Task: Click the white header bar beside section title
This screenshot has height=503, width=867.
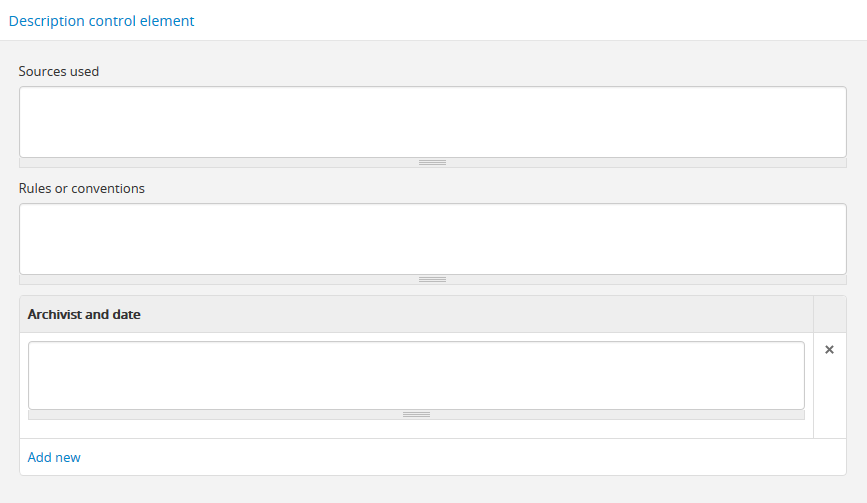Action: (x=530, y=20)
